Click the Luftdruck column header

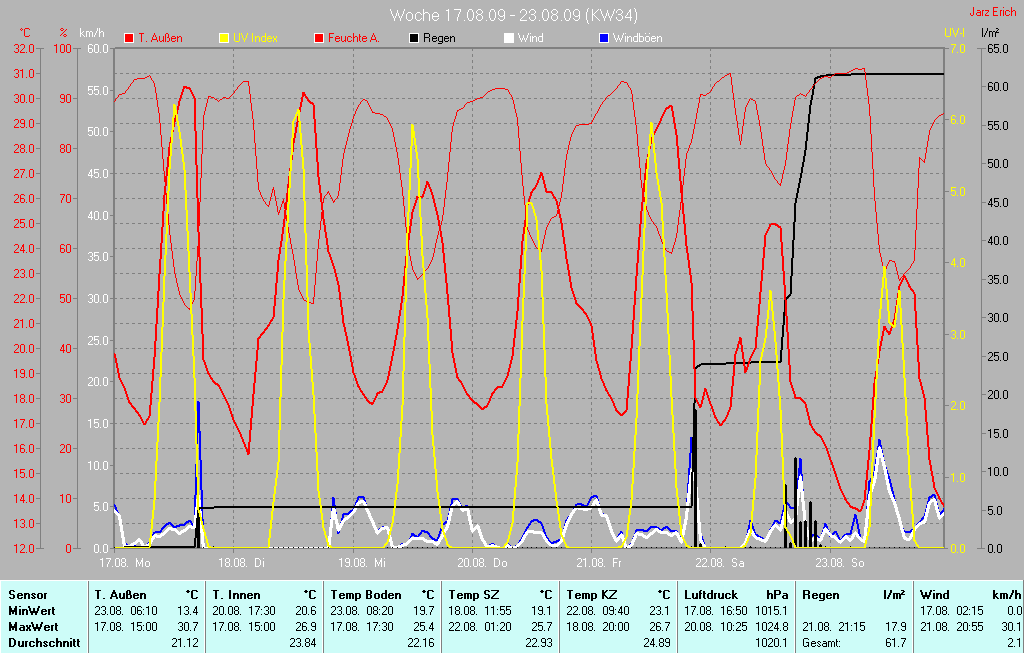tap(711, 595)
